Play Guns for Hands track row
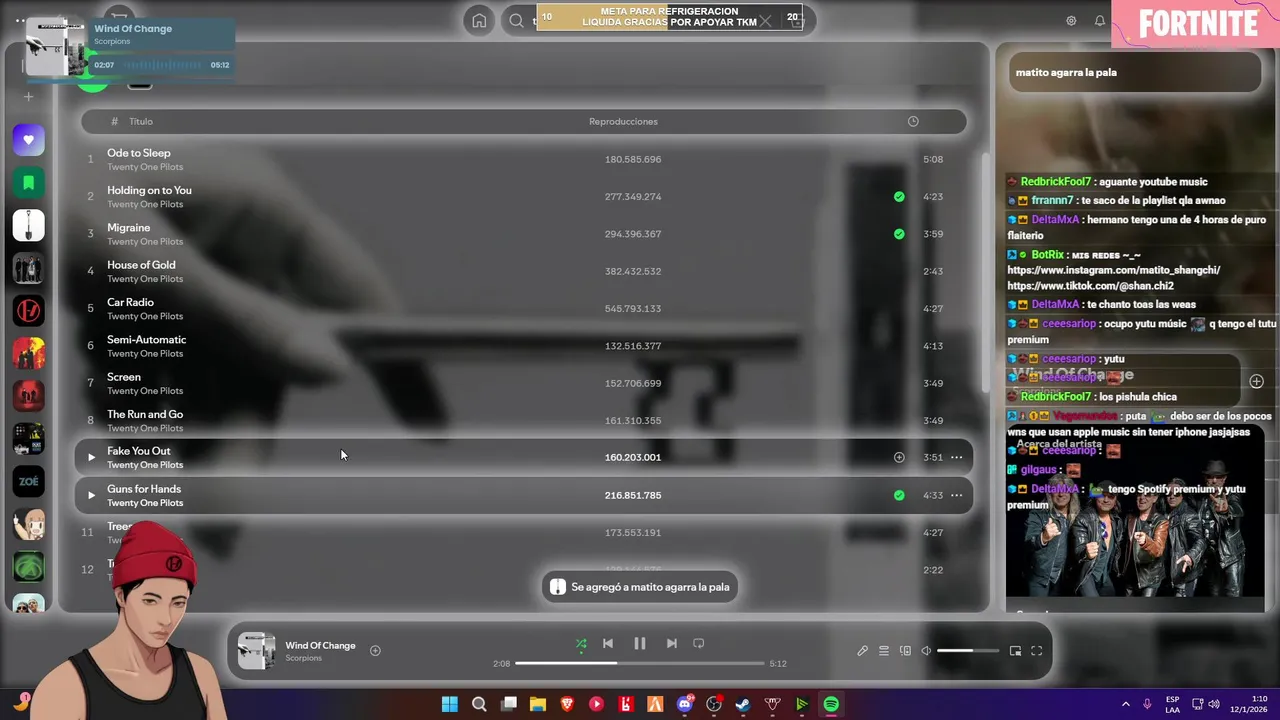 click(x=91, y=495)
